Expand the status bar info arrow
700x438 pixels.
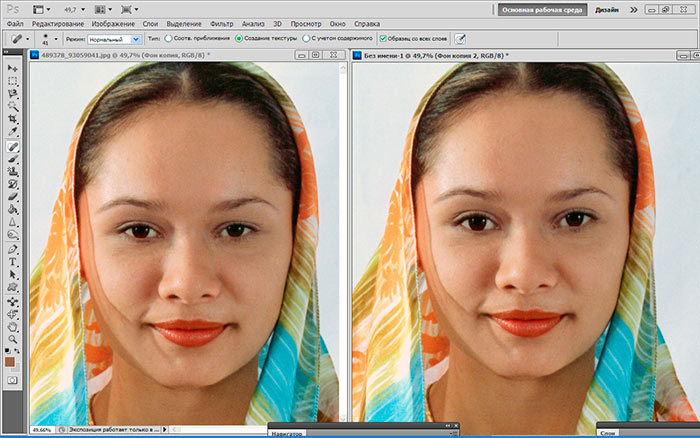(x=165, y=430)
